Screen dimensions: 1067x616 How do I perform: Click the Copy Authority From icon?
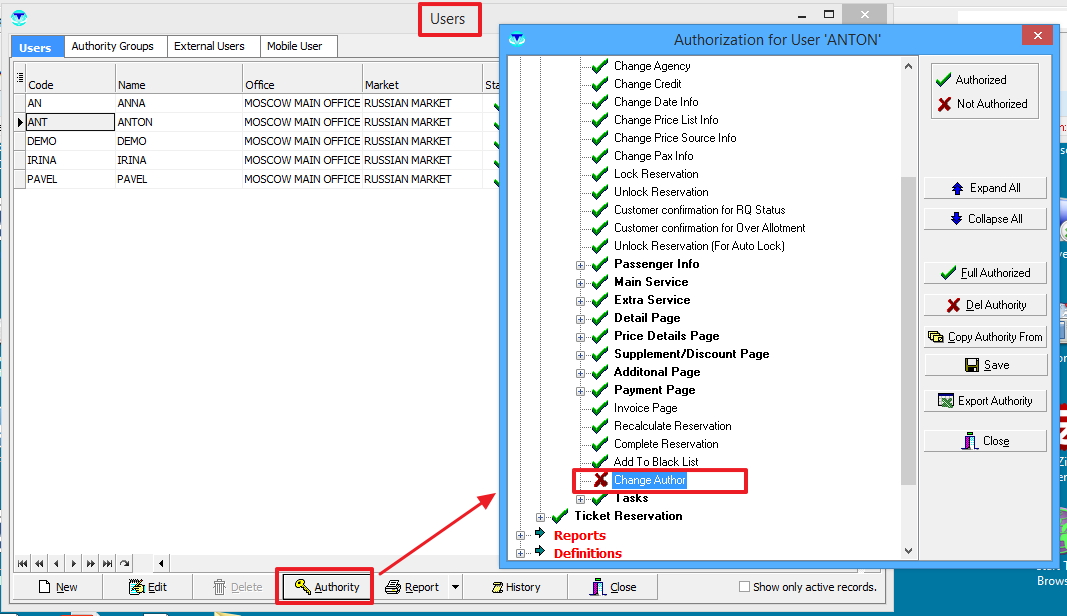pos(936,337)
